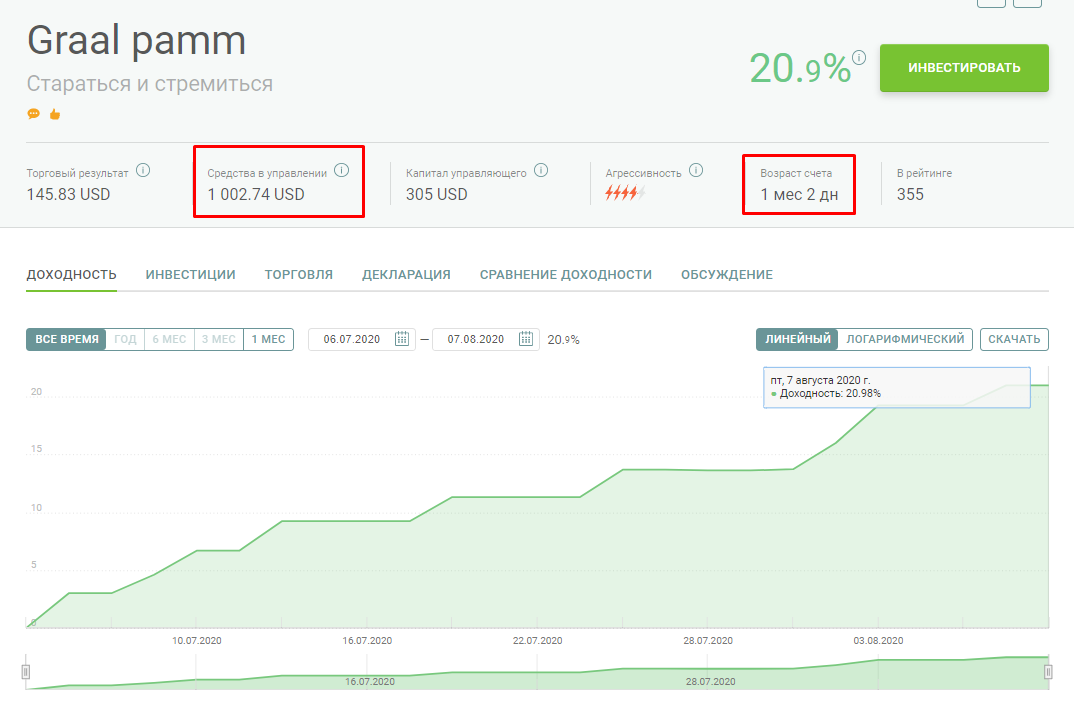Viewport: 1074px width, 712px height.
Task: Click the orange thumbs-up icon
Action: [55, 114]
